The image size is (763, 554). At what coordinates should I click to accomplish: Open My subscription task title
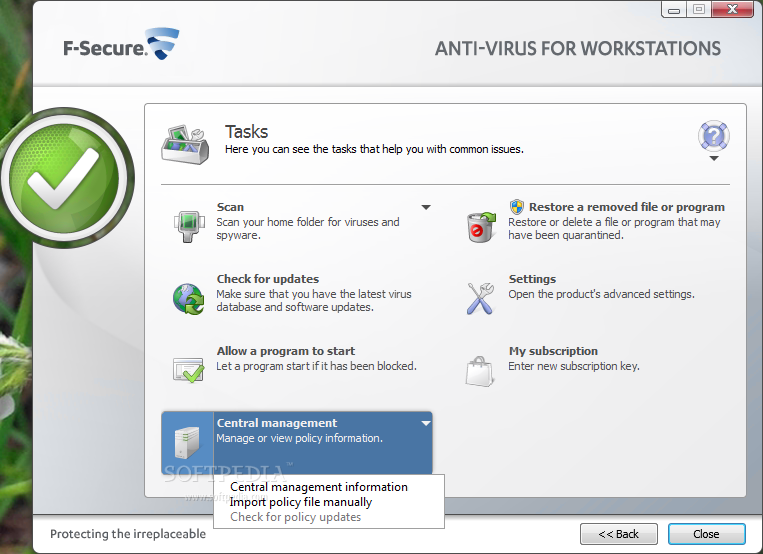553,351
